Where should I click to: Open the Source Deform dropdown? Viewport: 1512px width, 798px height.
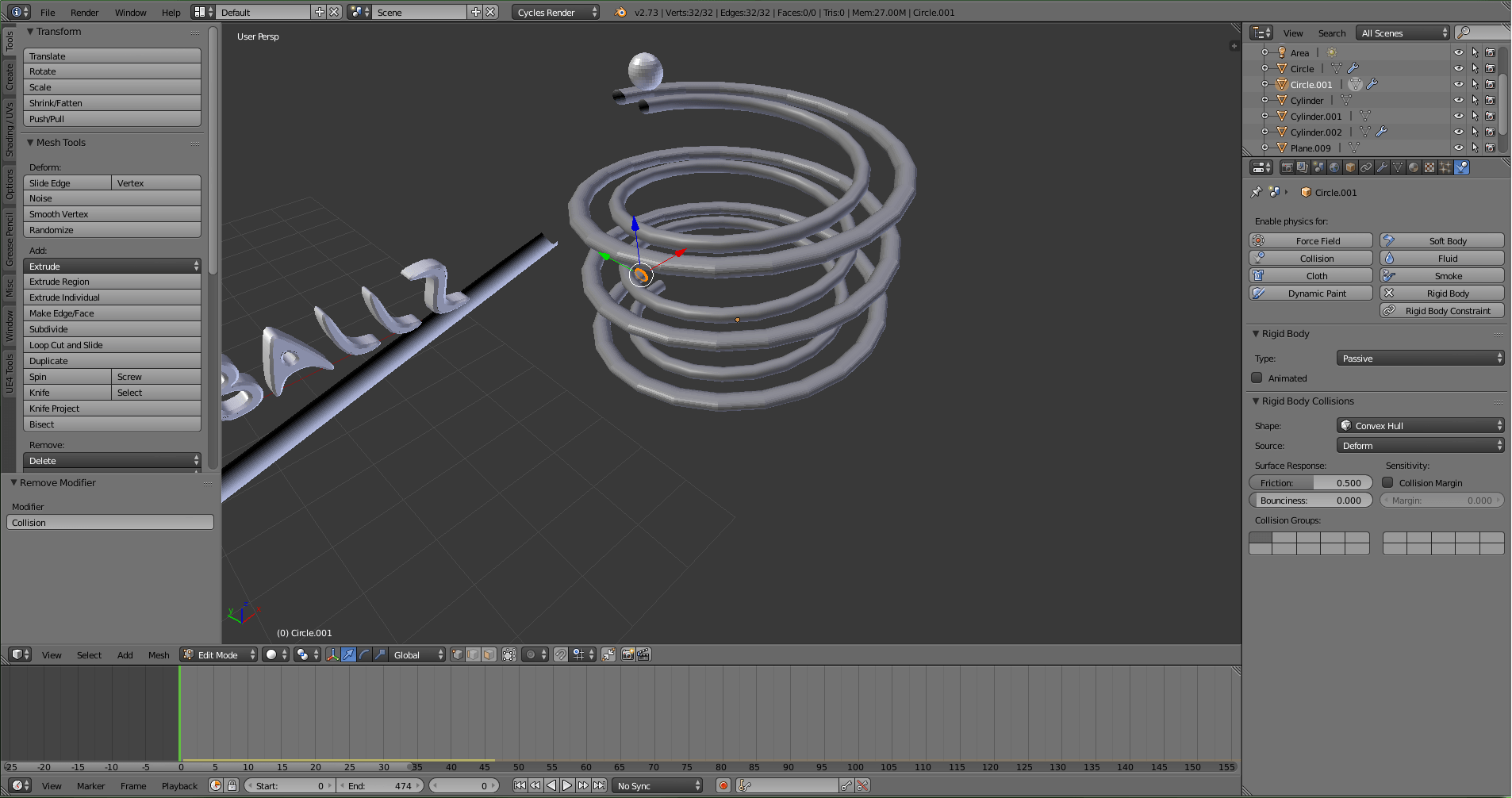pos(1420,445)
